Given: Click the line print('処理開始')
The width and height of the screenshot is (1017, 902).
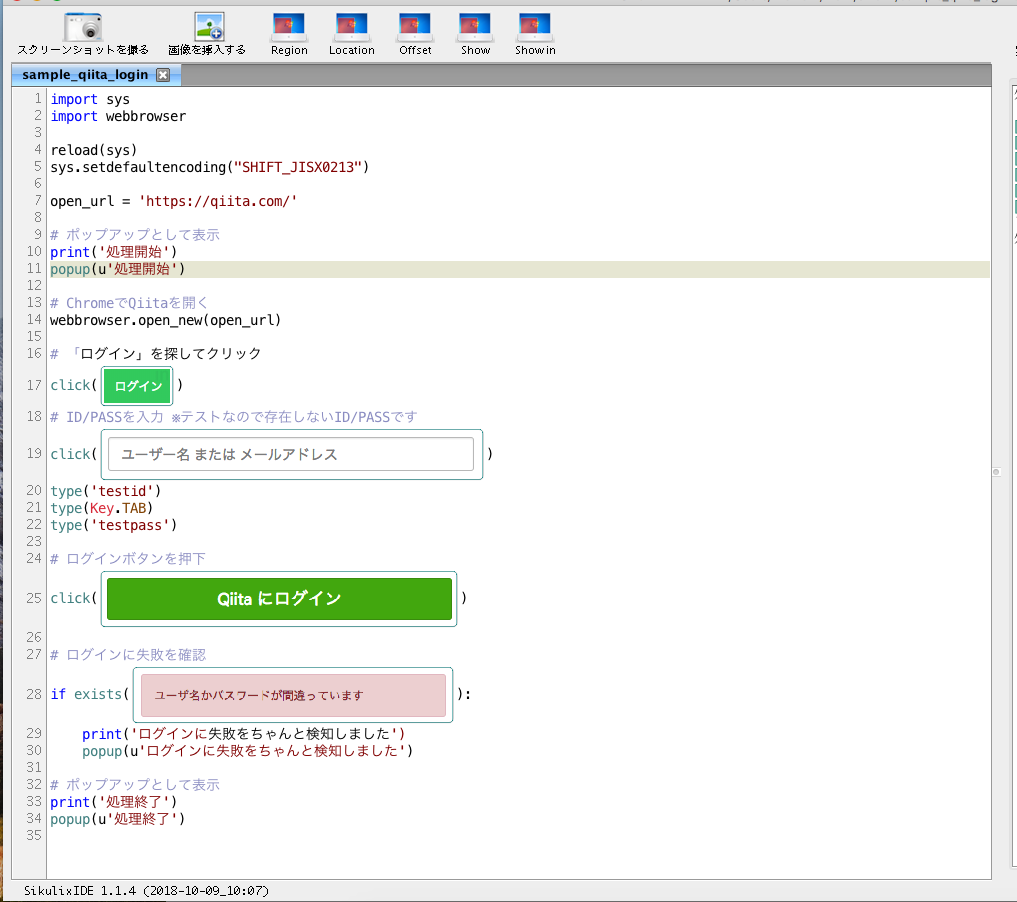Looking at the screenshot, I should (x=114, y=252).
